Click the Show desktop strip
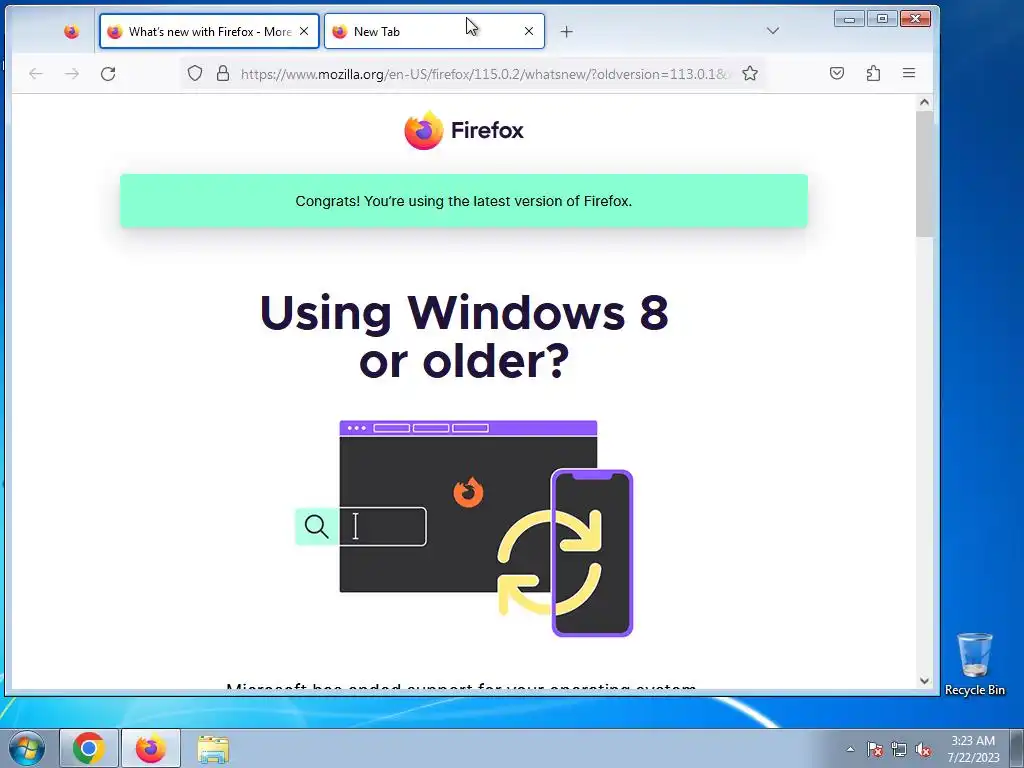1024x768 pixels. pyautogui.click(x=1017, y=749)
